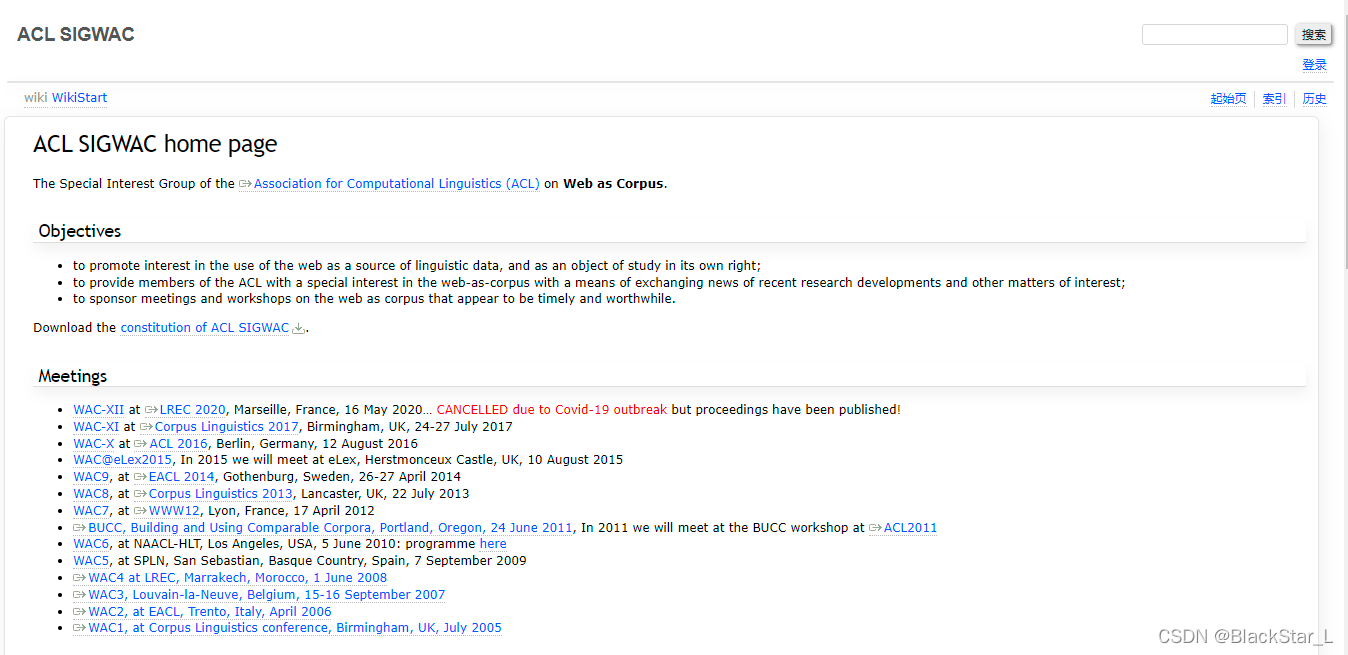Screen dimensions: 1348x655
Task: Open the WAC5 meeting page
Action: click(91, 561)
